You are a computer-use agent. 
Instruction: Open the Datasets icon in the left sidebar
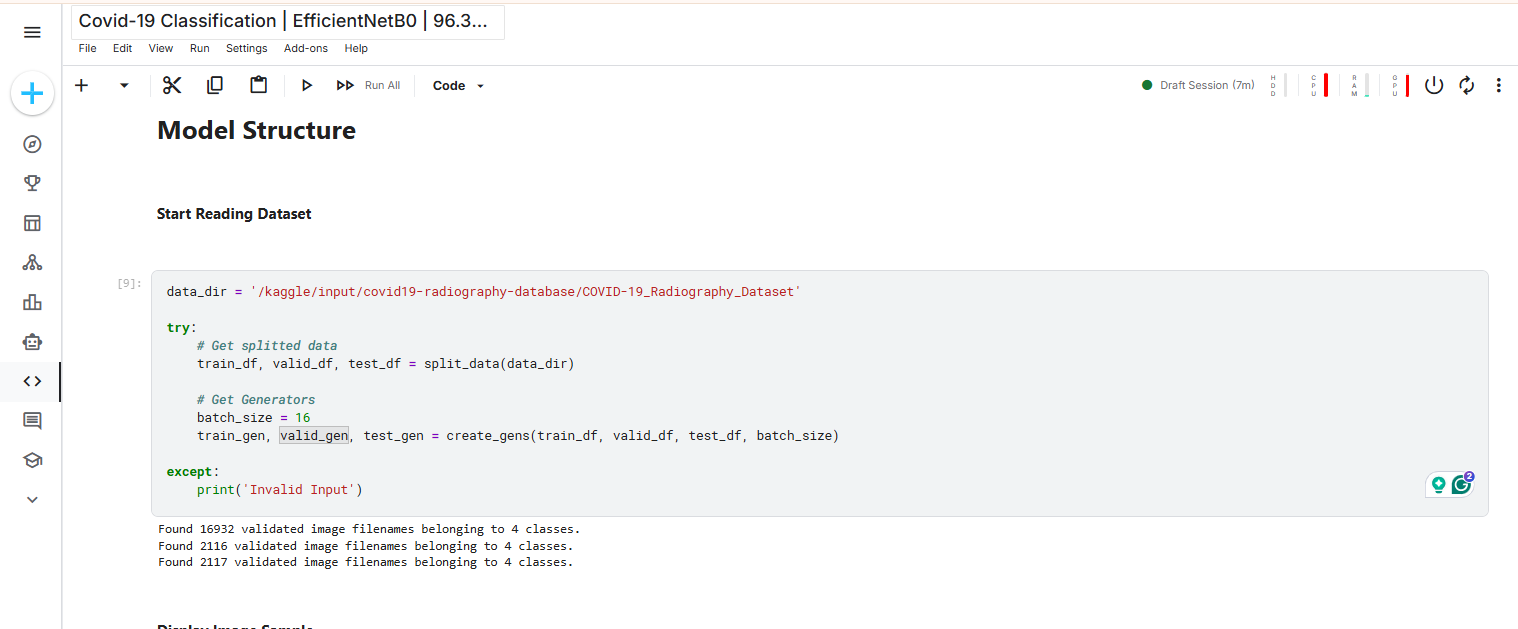32,222
